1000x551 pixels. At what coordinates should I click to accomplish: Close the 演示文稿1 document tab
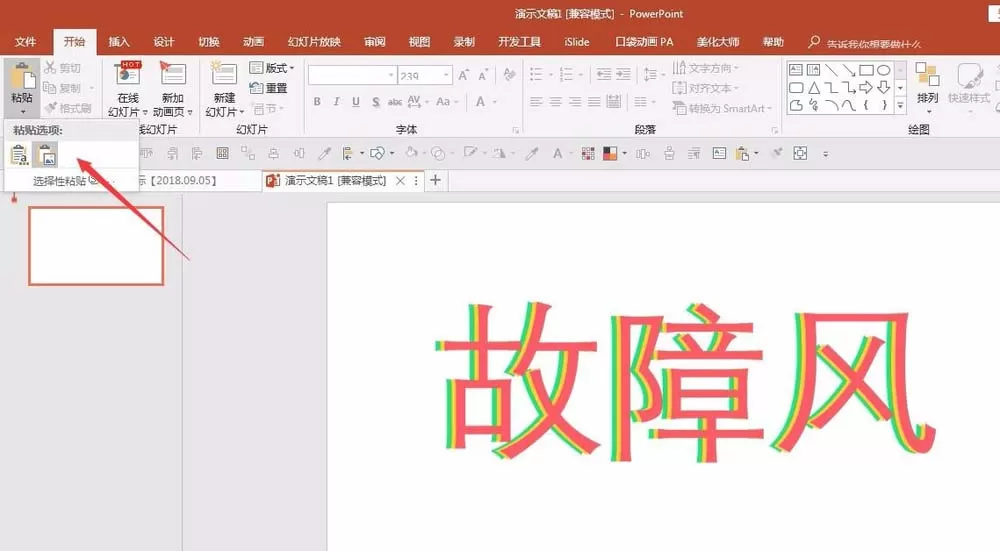(401, 180)
